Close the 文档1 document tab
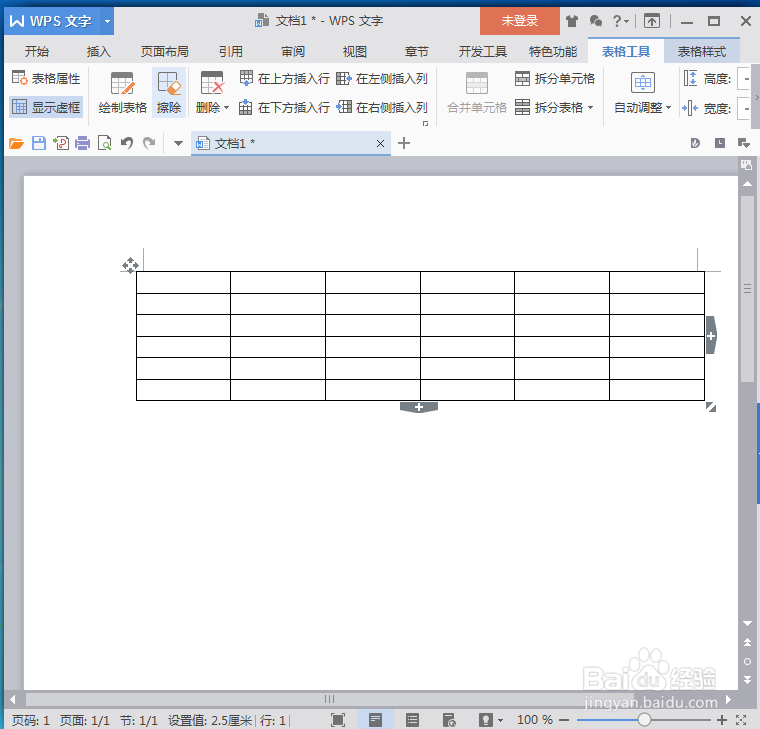 click(x=380, y=143)
